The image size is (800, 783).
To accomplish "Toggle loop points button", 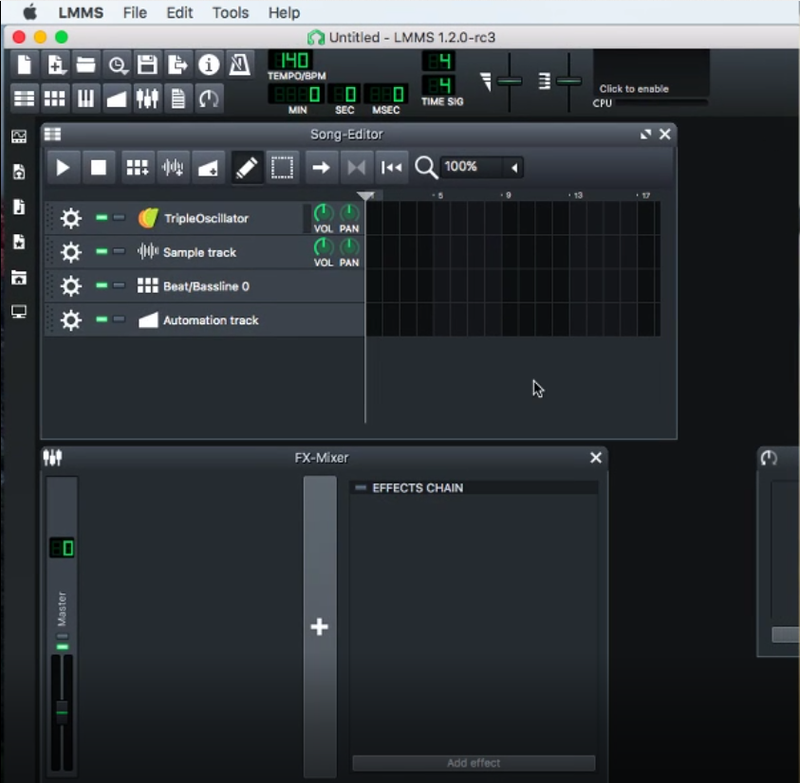I will [x=356, y=167].
